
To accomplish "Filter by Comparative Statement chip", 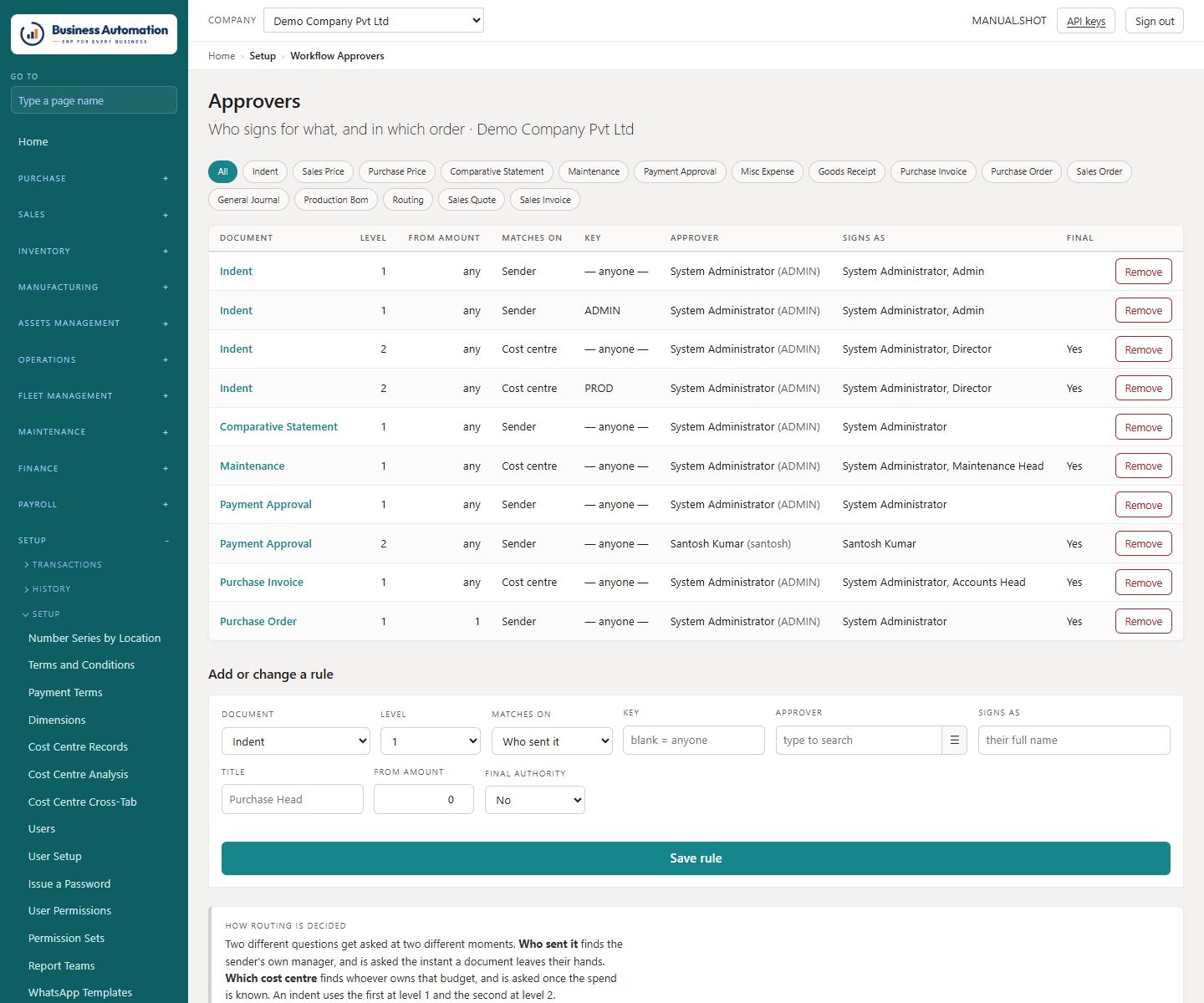I will 497,171.
